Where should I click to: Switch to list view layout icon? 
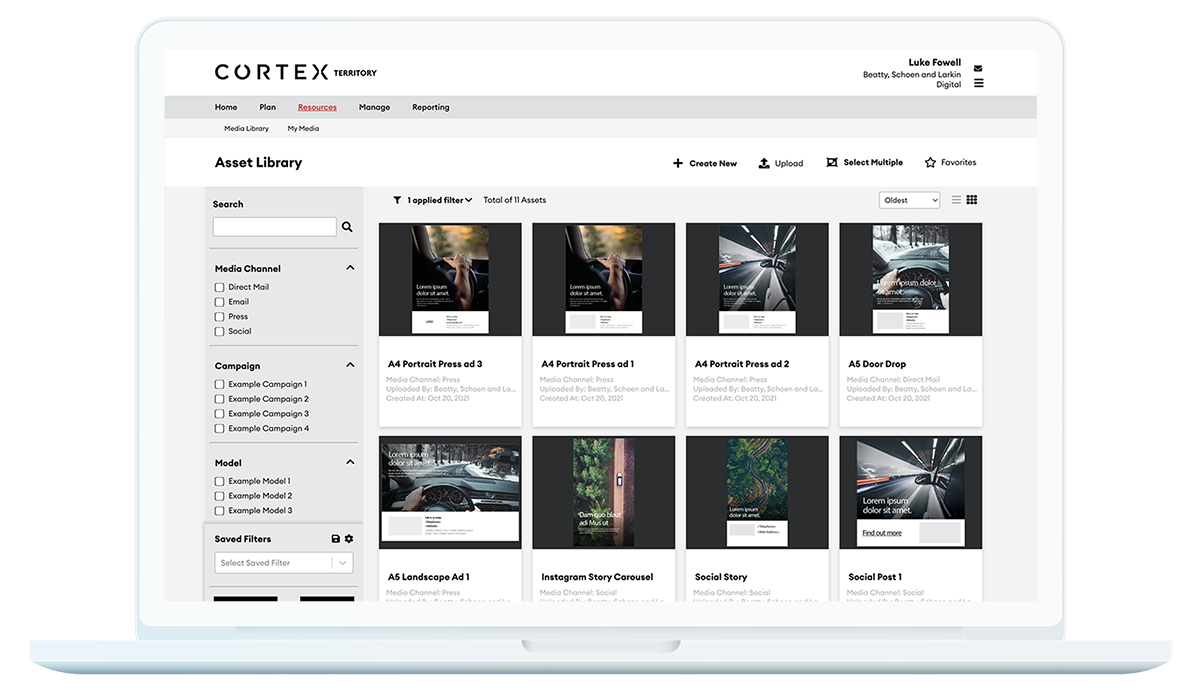[956, 200]
